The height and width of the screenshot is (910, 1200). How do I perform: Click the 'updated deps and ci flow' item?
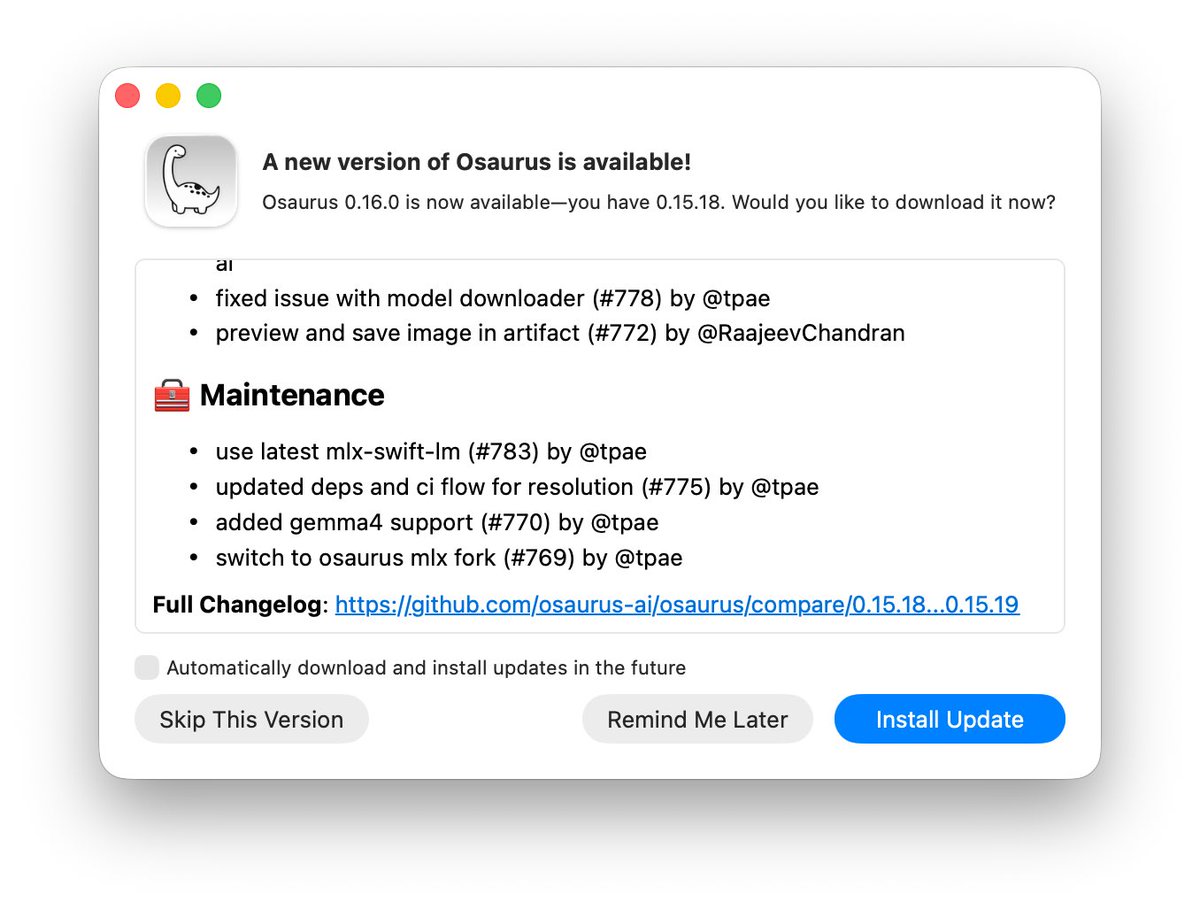click(517, 487)
